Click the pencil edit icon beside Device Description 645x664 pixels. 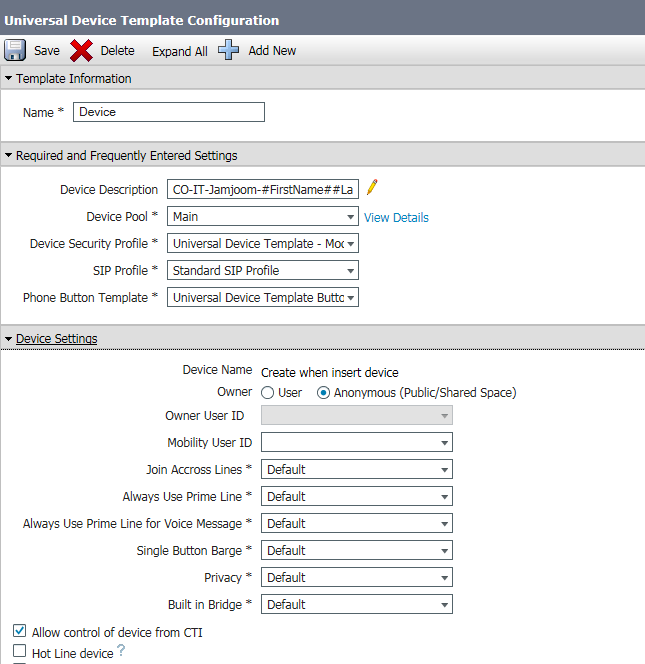point(372,188)
